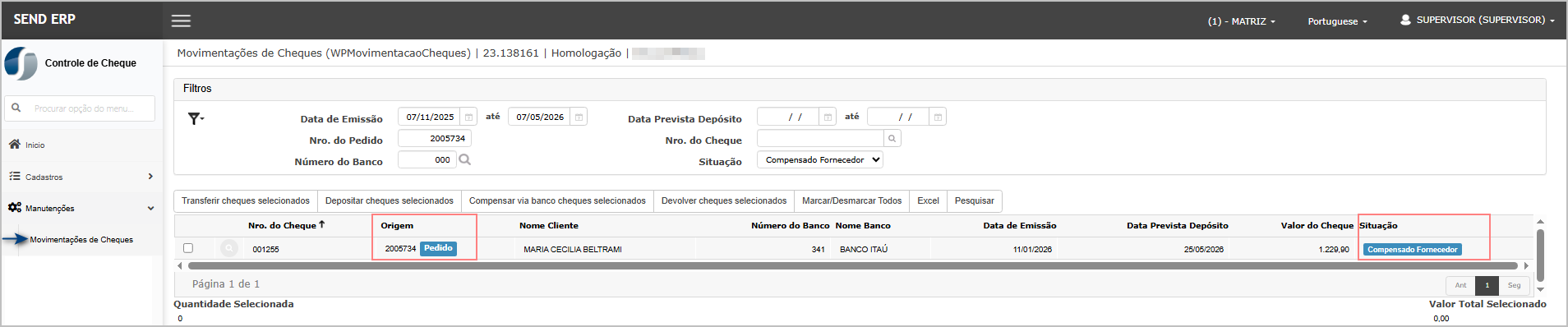This screenshot has width=1568, height=327.
Task: Click the Inicio home icon
Action: click(15, 144)
